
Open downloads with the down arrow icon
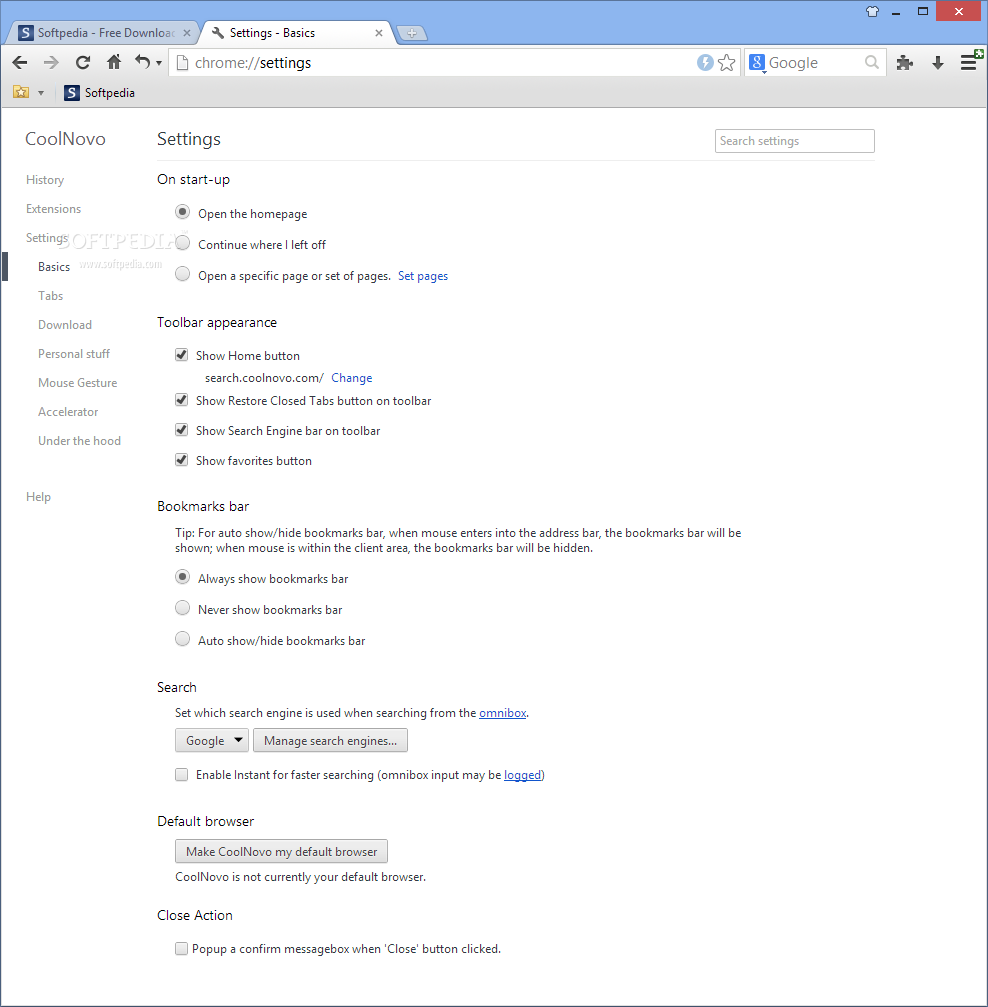(937, 62)
